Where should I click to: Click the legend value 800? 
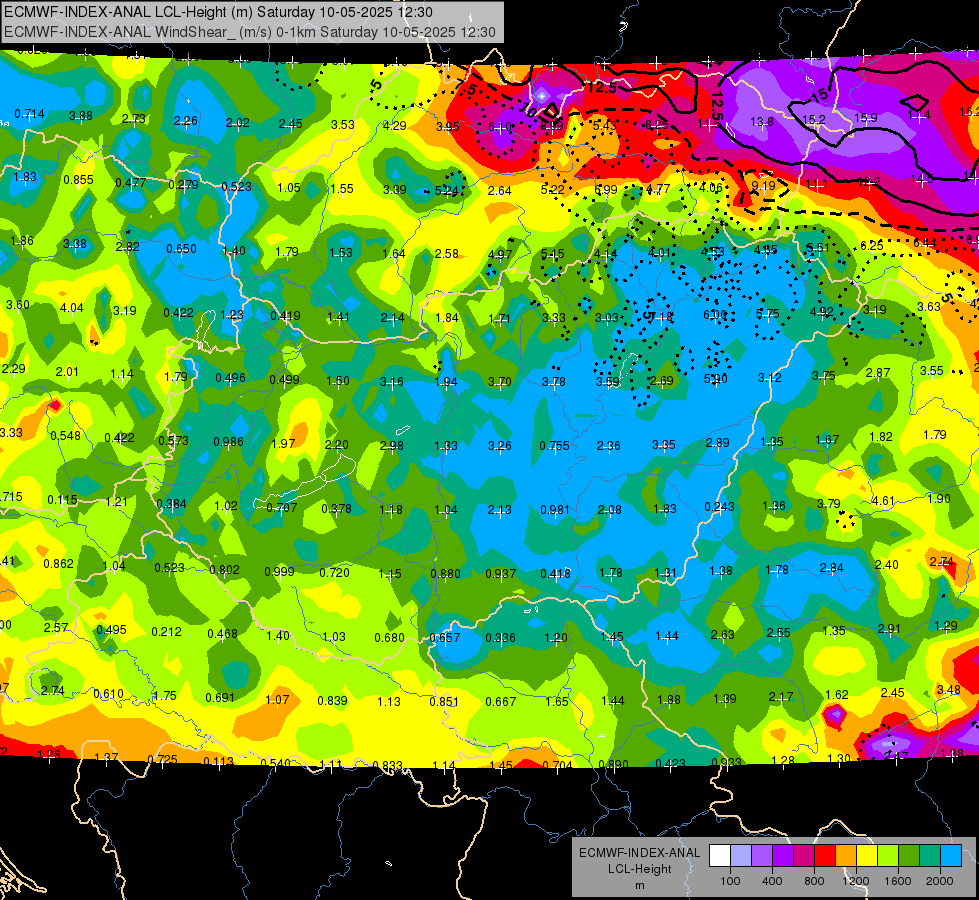(814, 881)
